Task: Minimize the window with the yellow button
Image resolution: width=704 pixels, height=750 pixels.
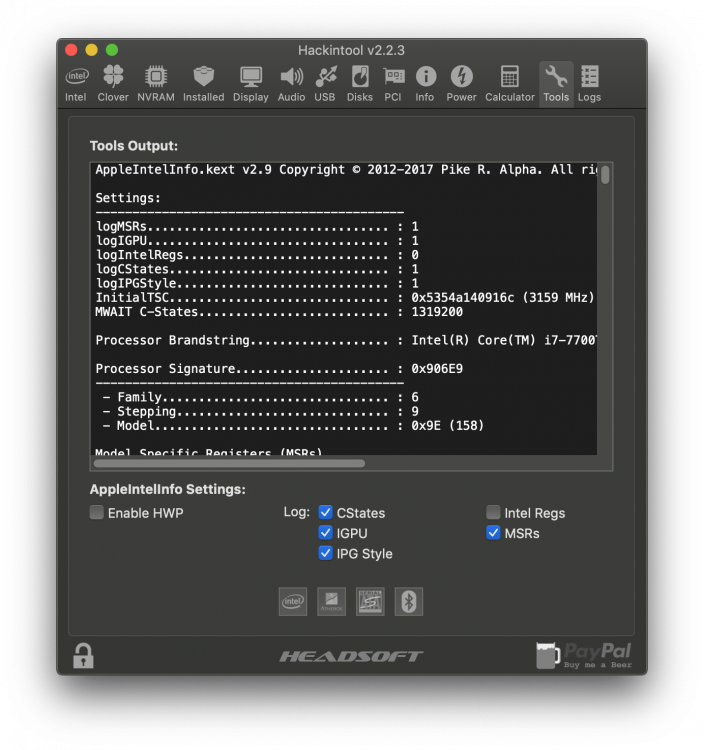Action: (x=91, y=50)
